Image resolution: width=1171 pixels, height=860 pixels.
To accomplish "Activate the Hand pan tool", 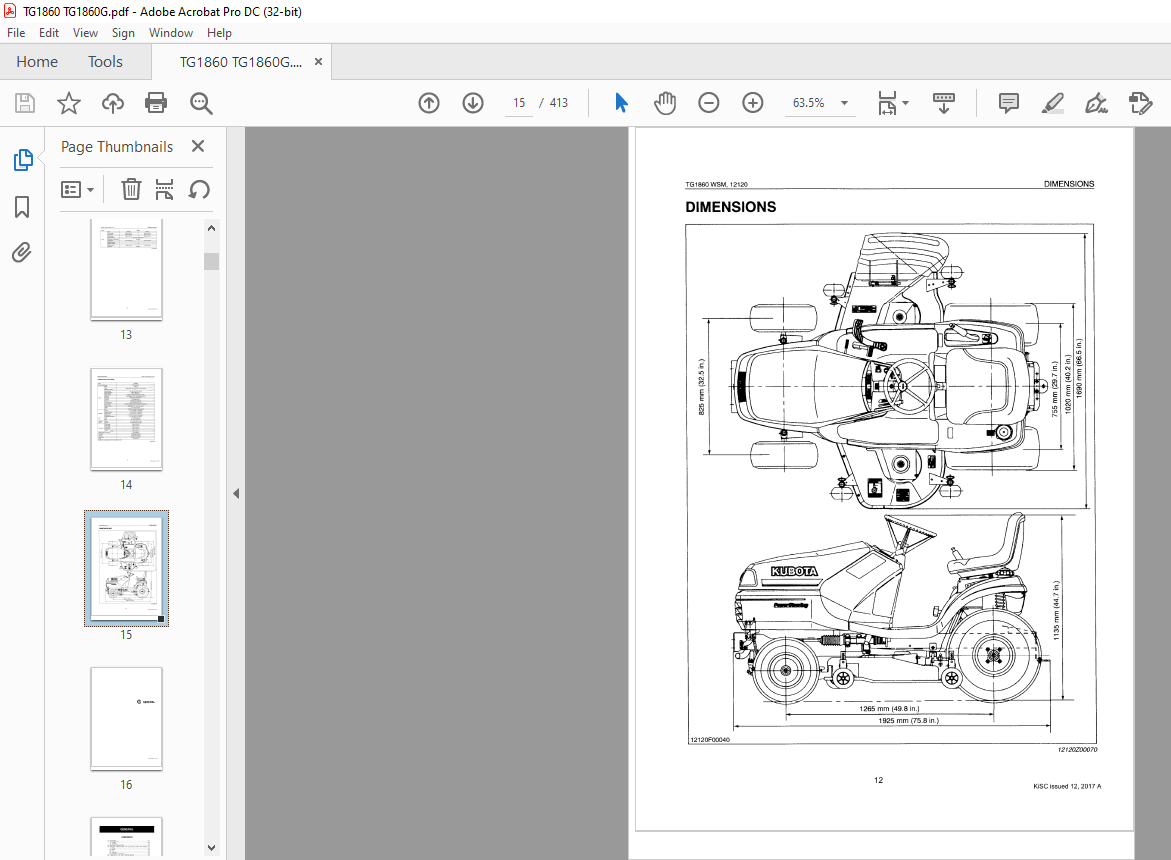I will point(665,103).
